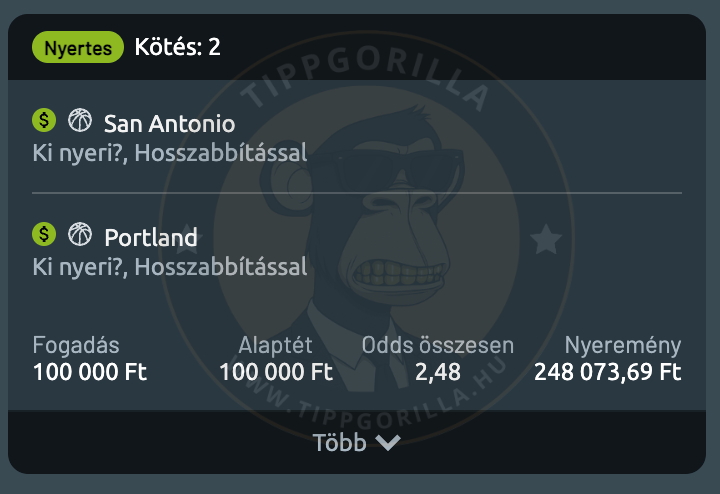
Task: Click the Nyeremény label
Action: point(622,346)
